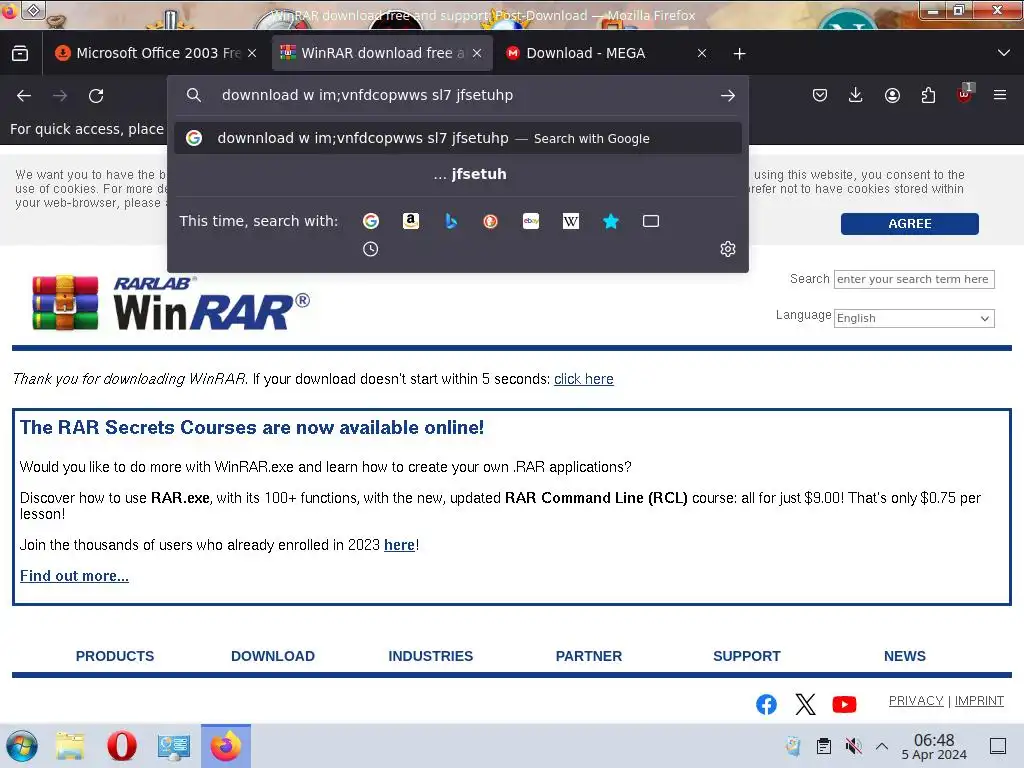Follow the 'here' enrollment link
Viewport: 1024px width, 768px height.
[399, 545]
